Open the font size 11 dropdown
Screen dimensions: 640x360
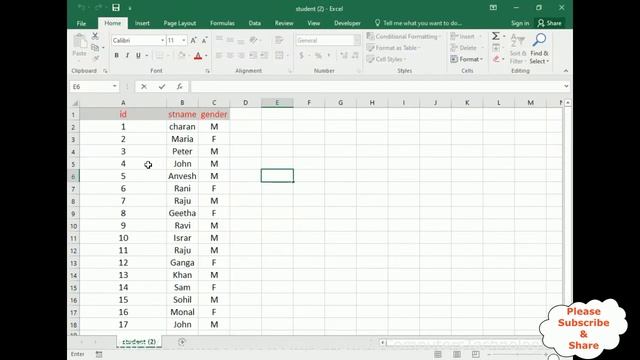184,40
